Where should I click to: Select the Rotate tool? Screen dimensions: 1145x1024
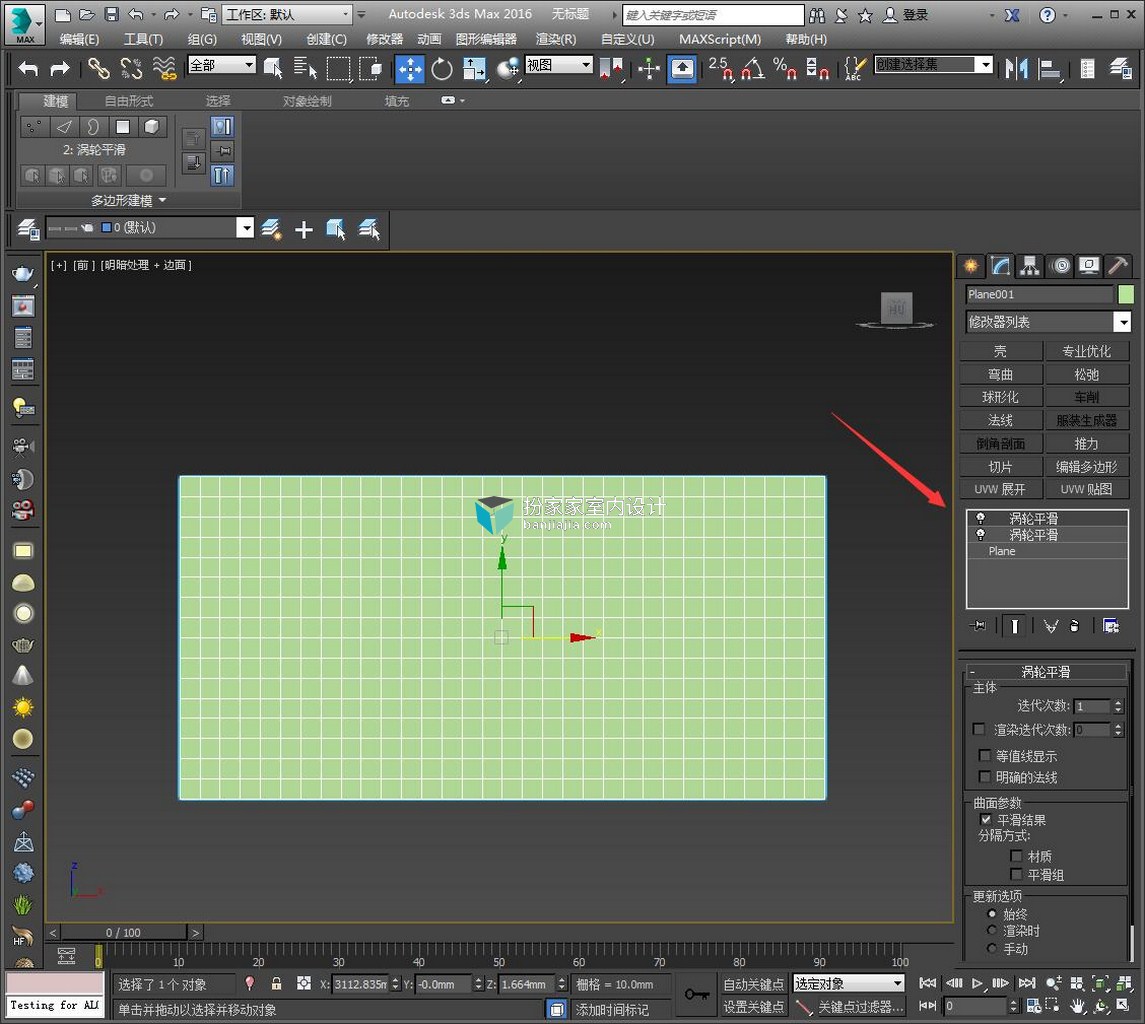coord(442,69)
